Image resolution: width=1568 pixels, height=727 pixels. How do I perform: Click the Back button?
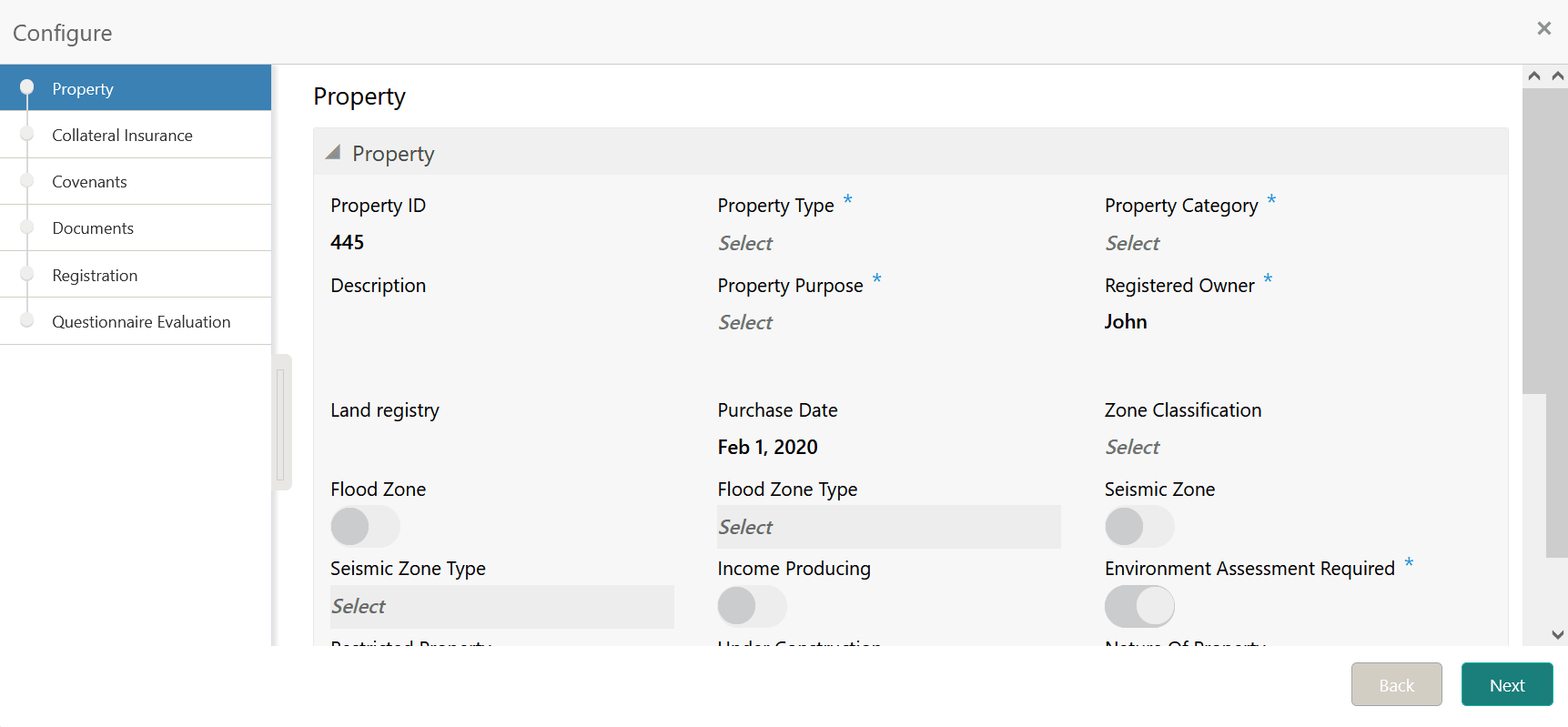tap(1396, 684)
